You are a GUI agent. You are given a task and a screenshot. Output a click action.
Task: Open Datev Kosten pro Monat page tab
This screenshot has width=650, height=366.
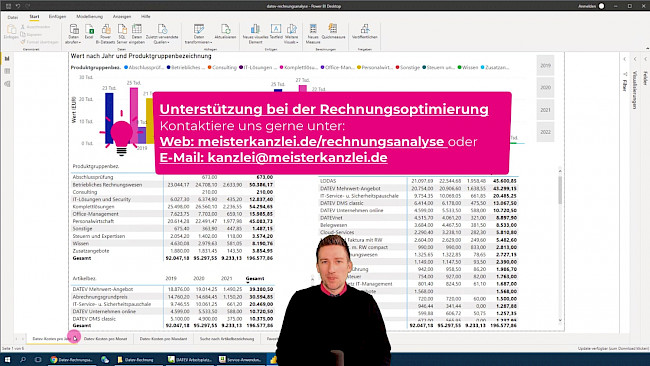click(x=105, y=339)
